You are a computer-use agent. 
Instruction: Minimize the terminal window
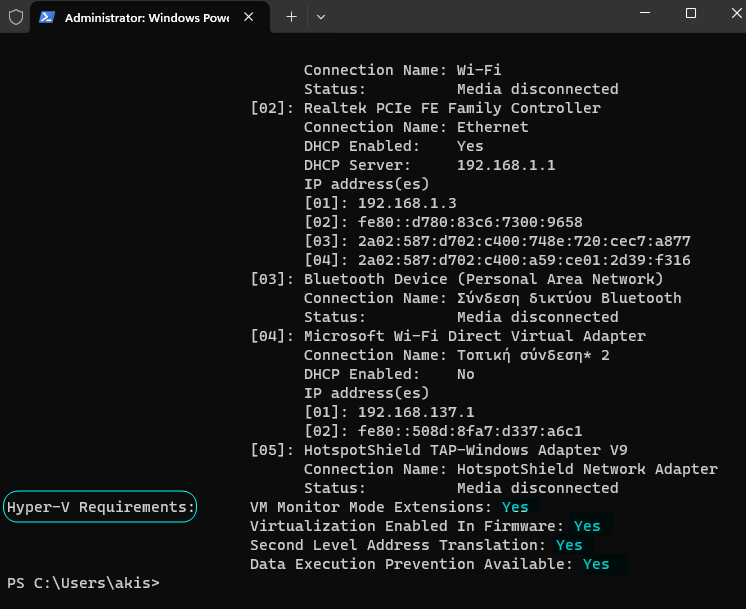645,13
